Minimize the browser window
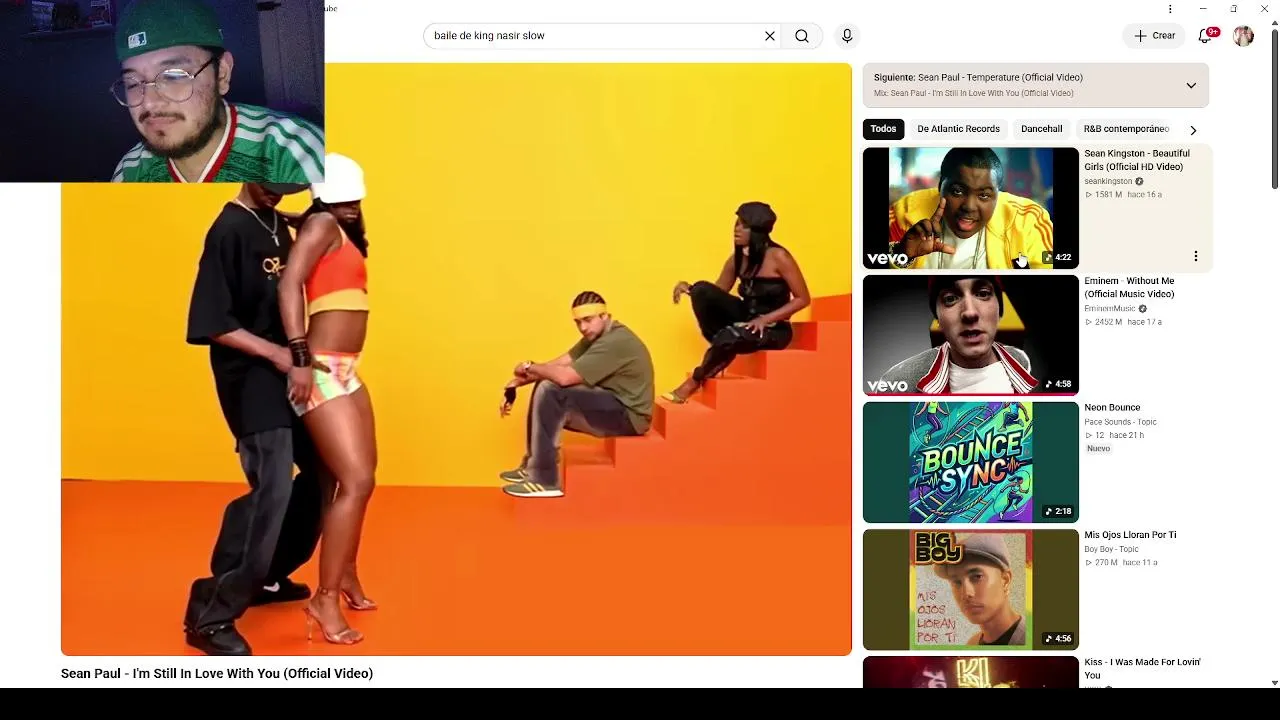 click(1203, 9)
